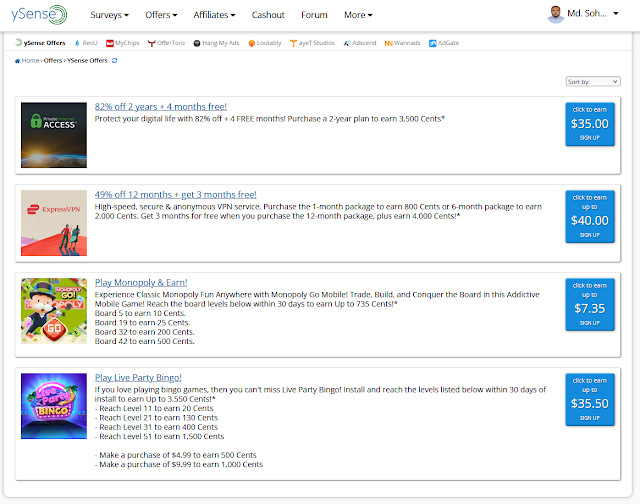Open the 49% off 12 months offer link
The width and height of the screenshot is (640, 504).
pyautogui.click(x=176, y=195)
